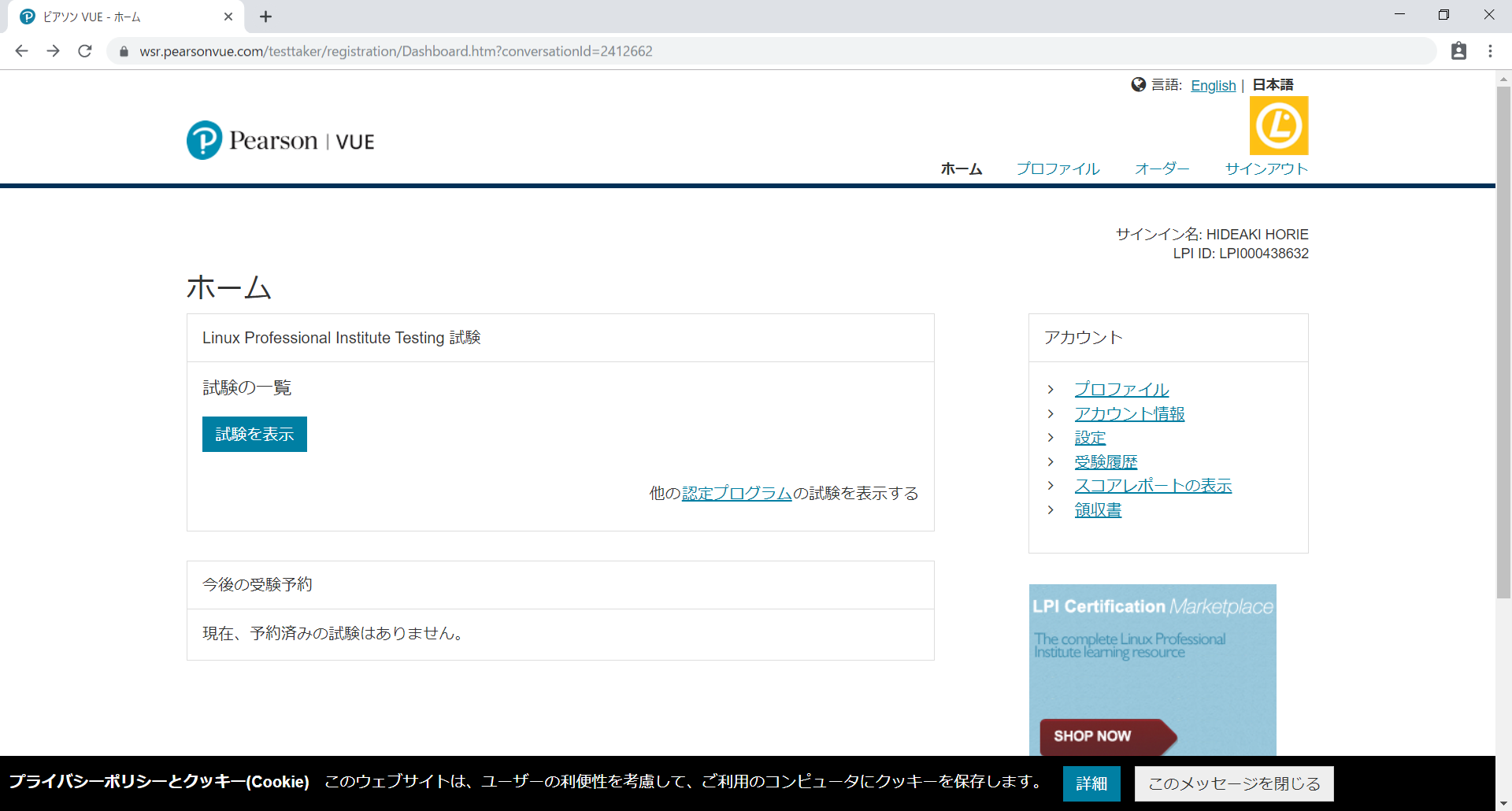The image size is (1512, 811).
Task: Select 日本語 language option
Action: pos(1273,85)
